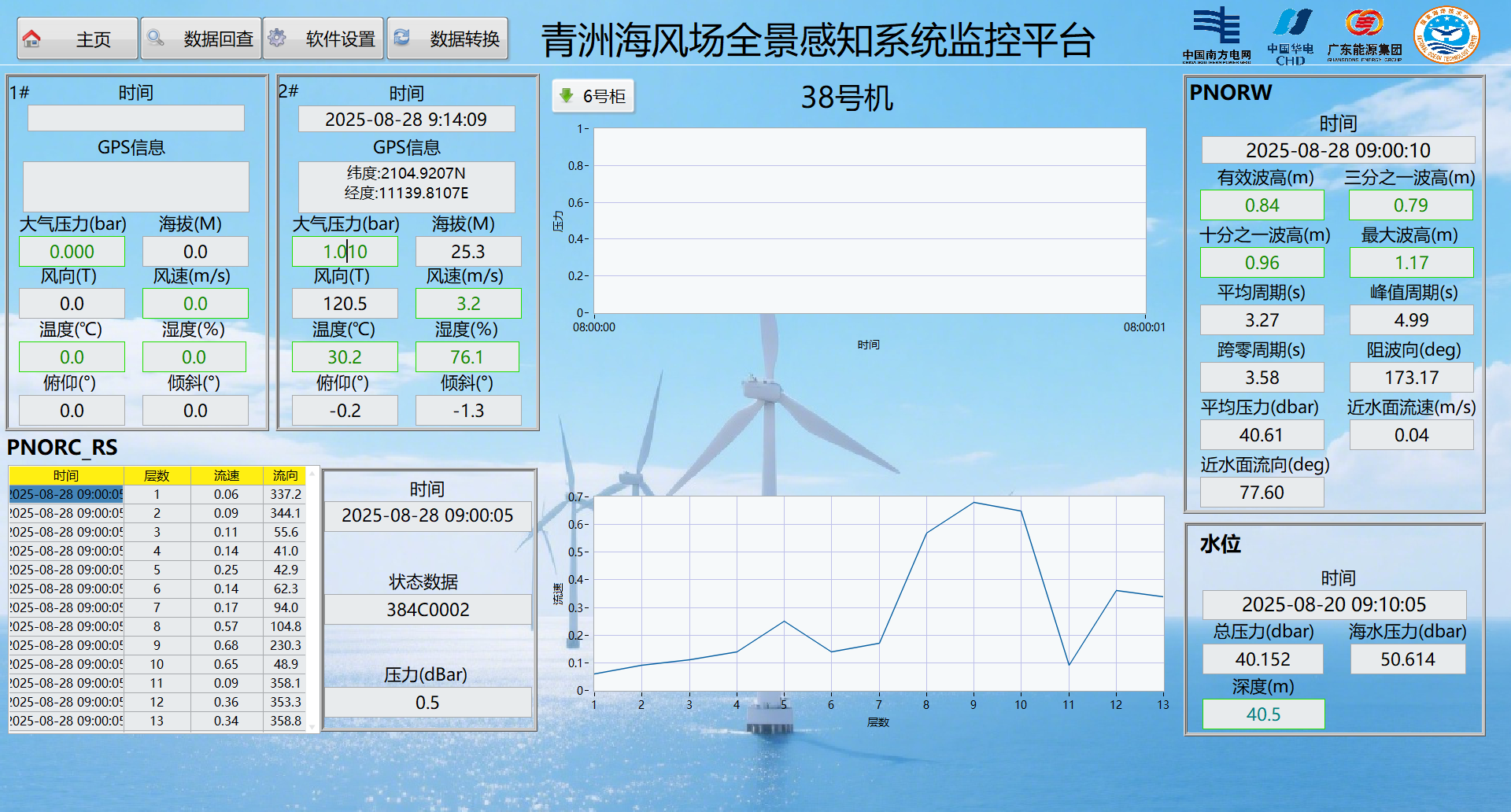
Task: Click the round ocean technology center emblem
Action: coord(1446,35)
